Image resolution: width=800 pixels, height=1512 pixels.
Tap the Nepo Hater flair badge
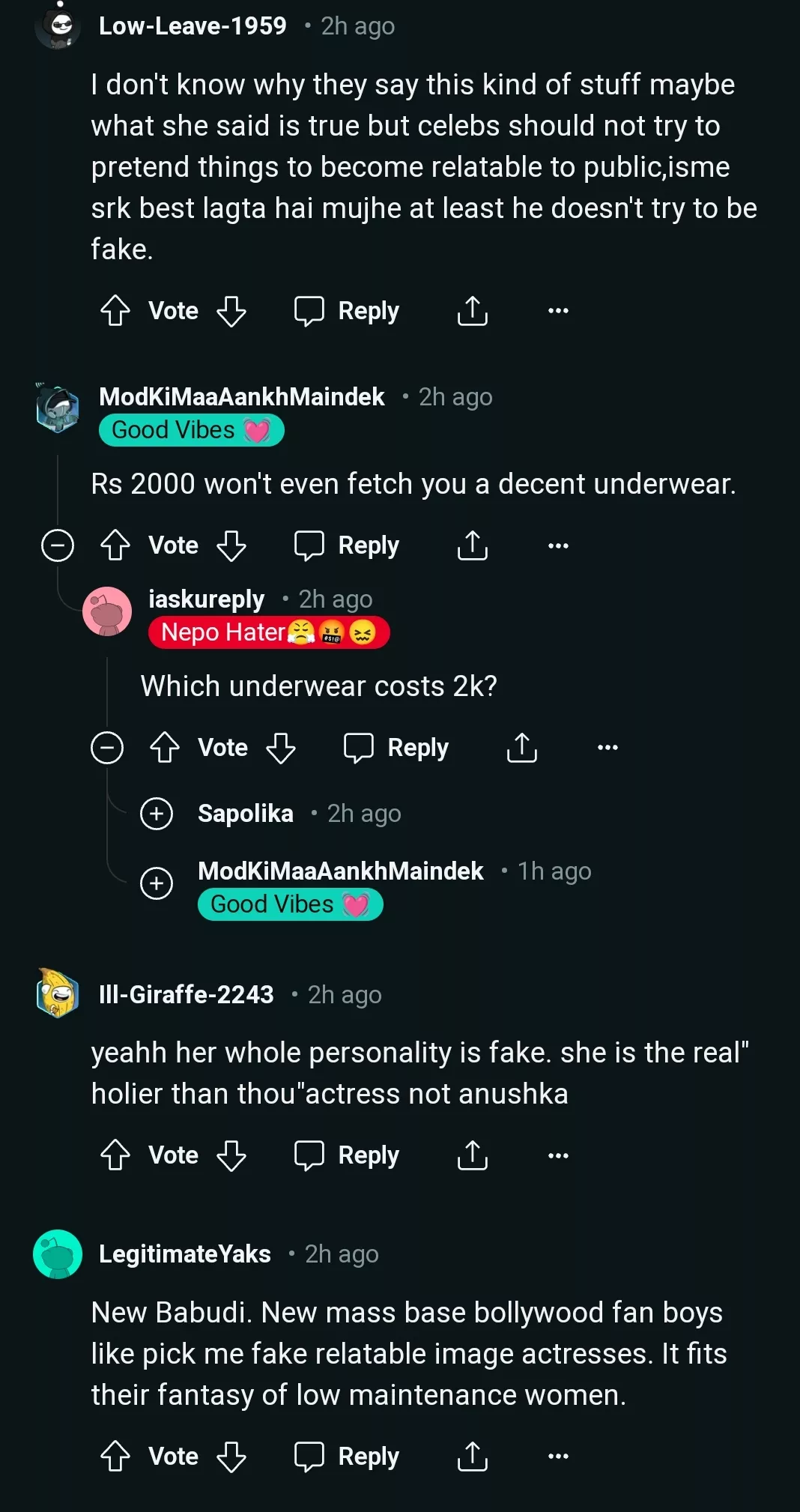pyautogui.click(x=269, y=632)
